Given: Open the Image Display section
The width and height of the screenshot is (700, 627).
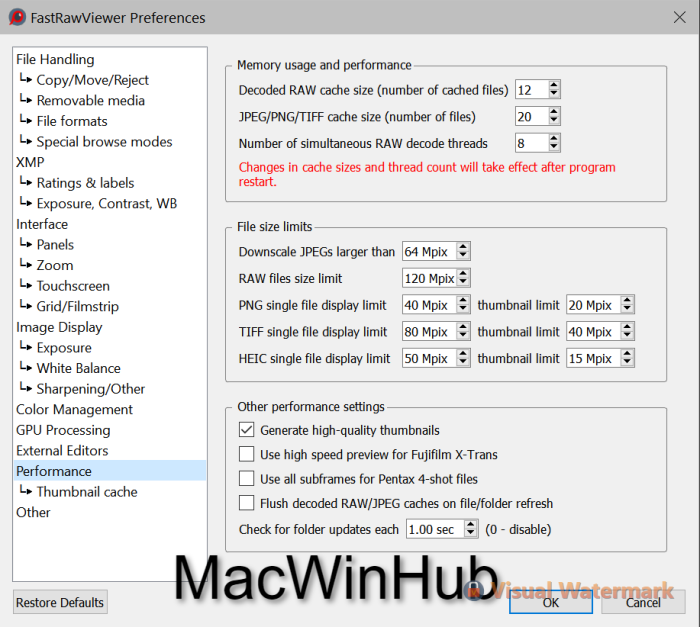Looking at the screenshot, I should (59, 327).
